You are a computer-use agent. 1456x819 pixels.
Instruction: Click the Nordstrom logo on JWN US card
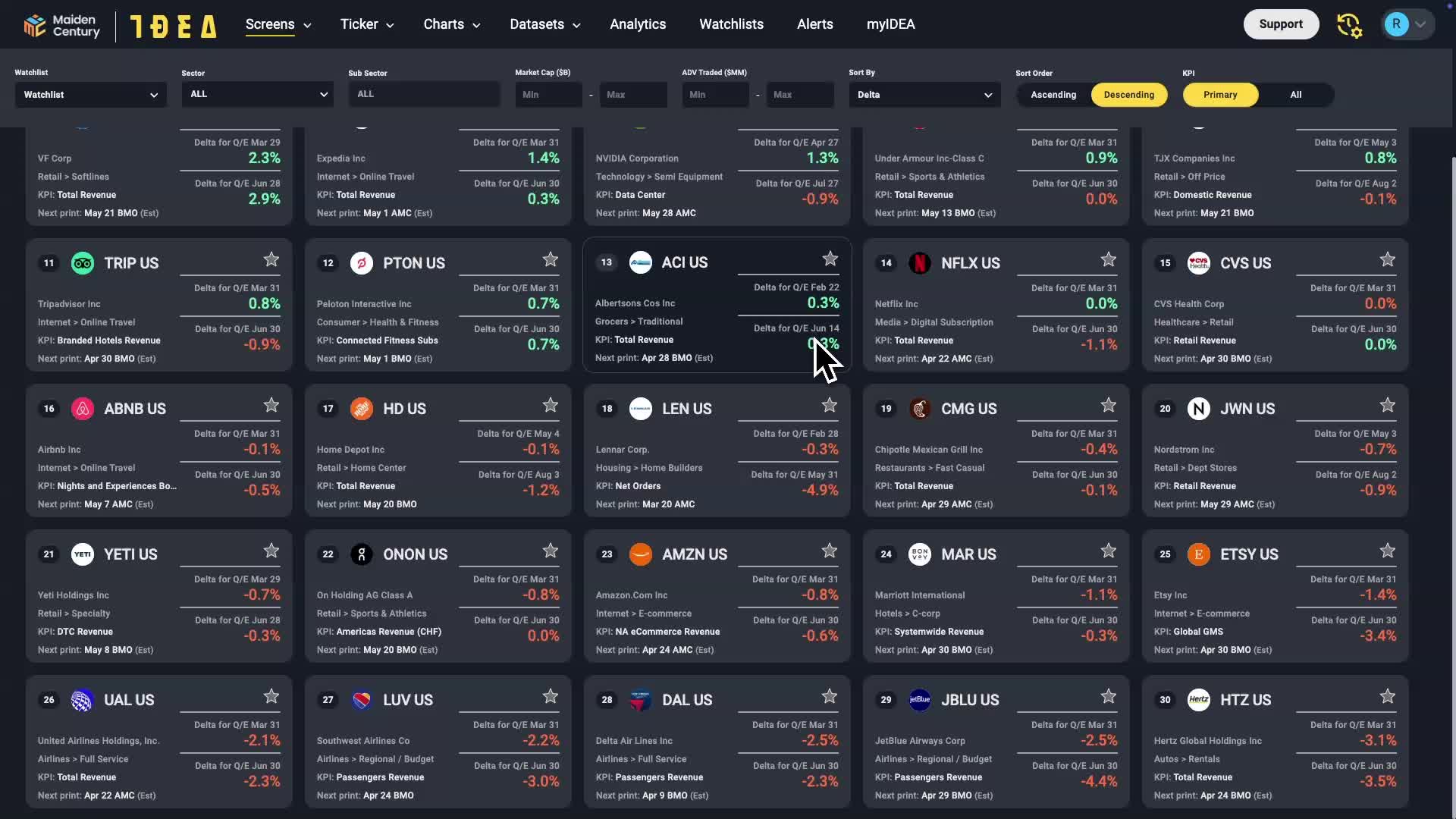point(1199,409)
